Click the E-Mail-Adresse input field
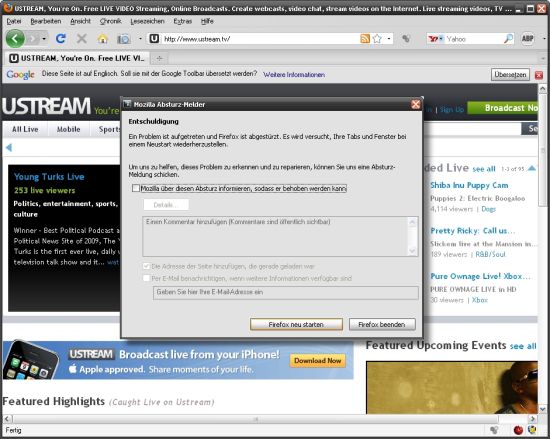The height and width of the screenshot is (439, 550). (286, 293)
